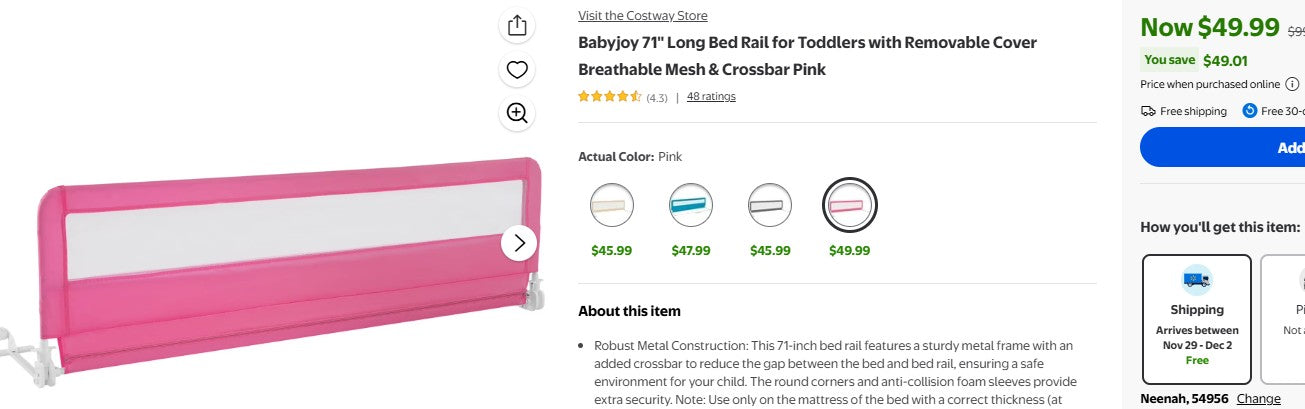Click the free 30-day returns icon
The width and height of the screenshot is (1305, 409).
[x=1249, y=111]
